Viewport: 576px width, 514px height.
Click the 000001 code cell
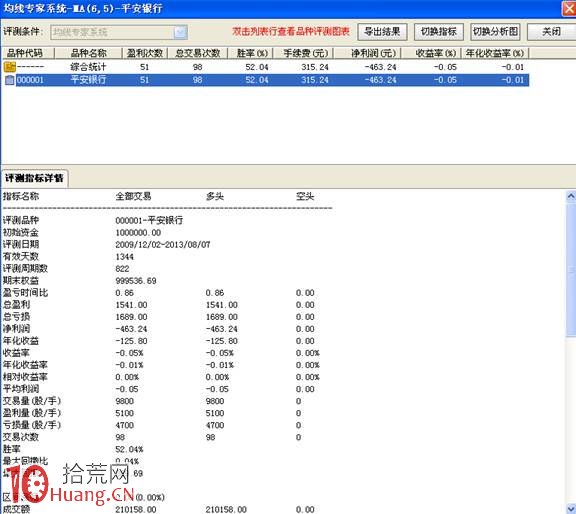30,80
